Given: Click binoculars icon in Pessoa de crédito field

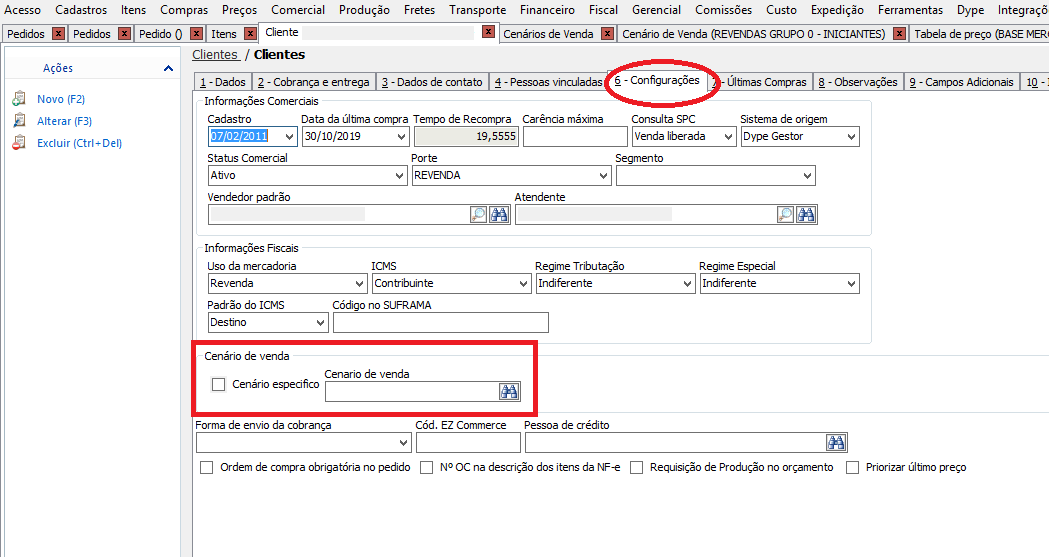Looking at the screenshot, I should [x=836, y=443].
